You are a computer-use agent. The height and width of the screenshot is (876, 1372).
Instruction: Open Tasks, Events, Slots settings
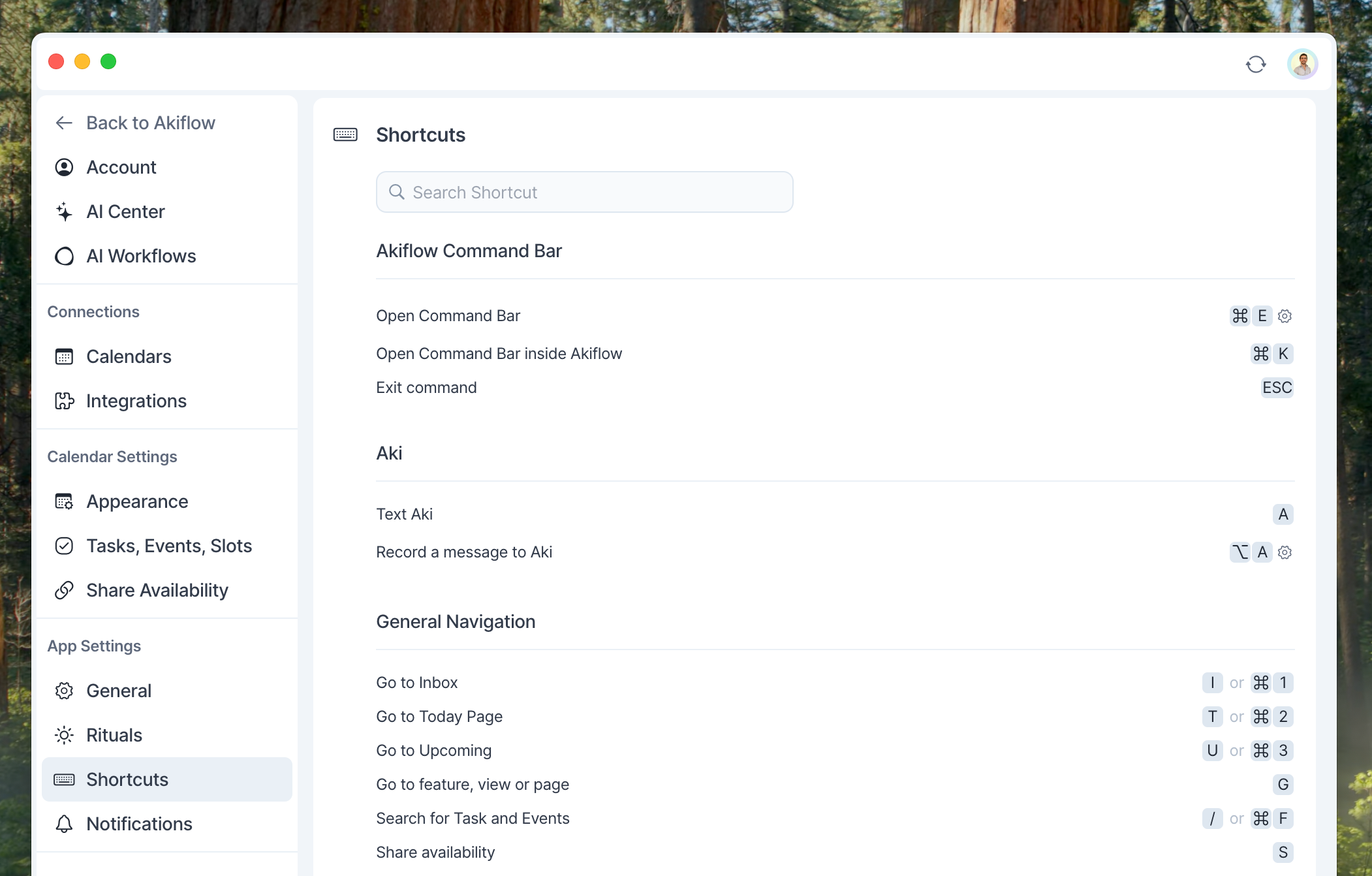coord(169,546)
